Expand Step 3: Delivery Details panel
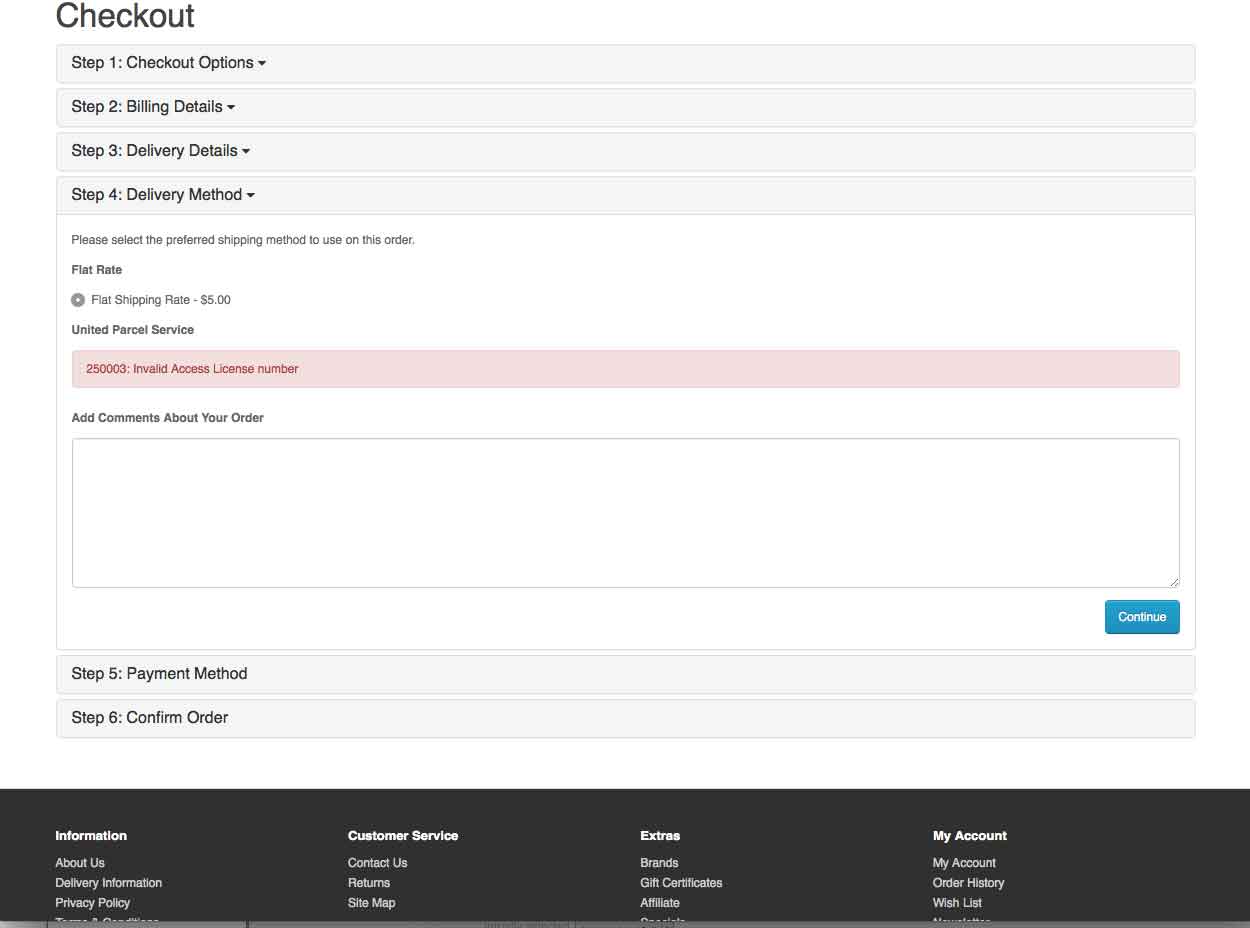This screenshot has width=1250, height=928. coord(160,151)
